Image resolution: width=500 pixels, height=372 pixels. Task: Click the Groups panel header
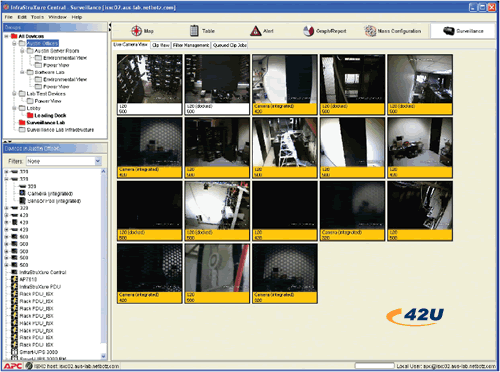[55, 27]
